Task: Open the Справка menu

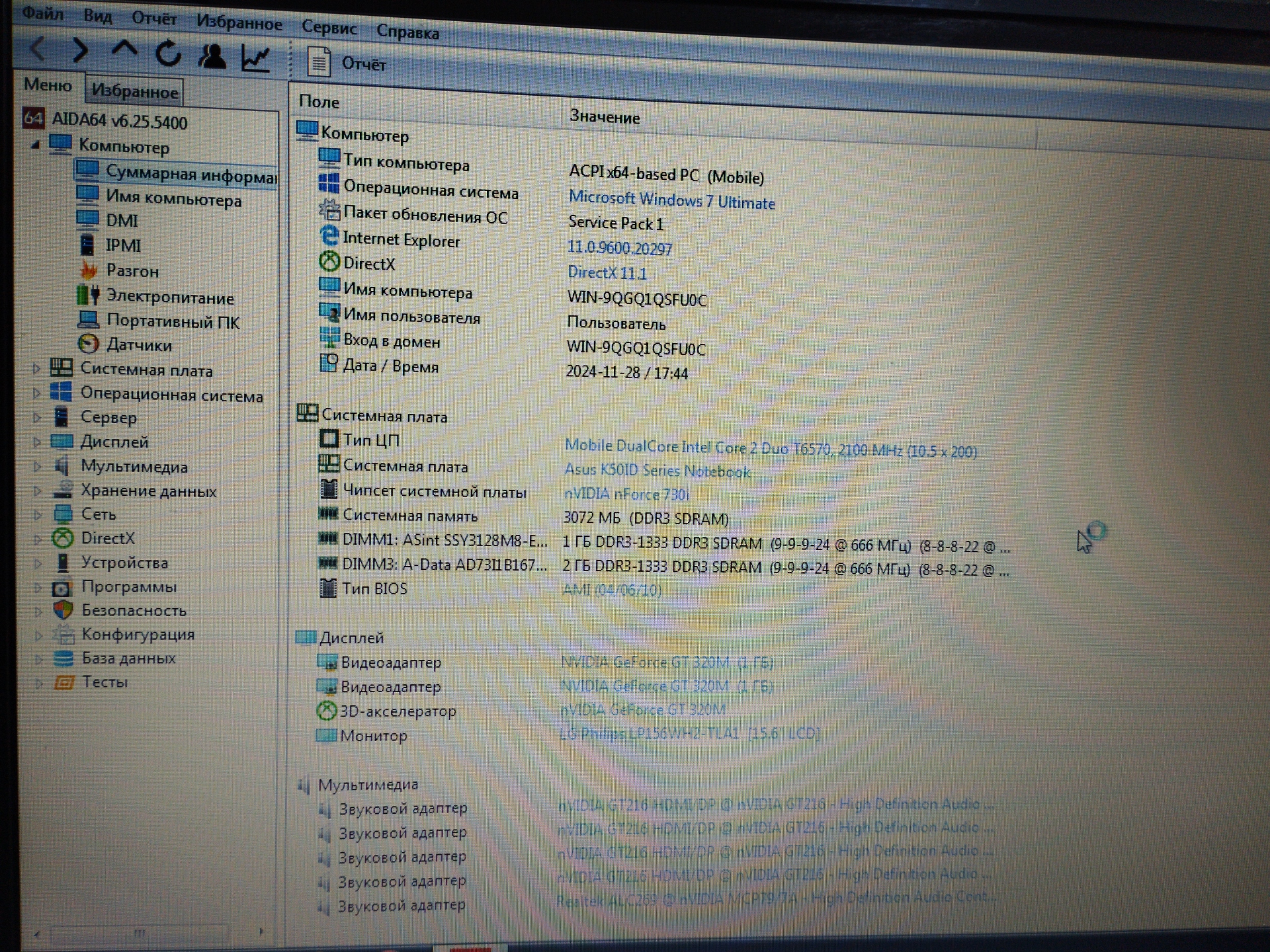Action: (407, 31)
